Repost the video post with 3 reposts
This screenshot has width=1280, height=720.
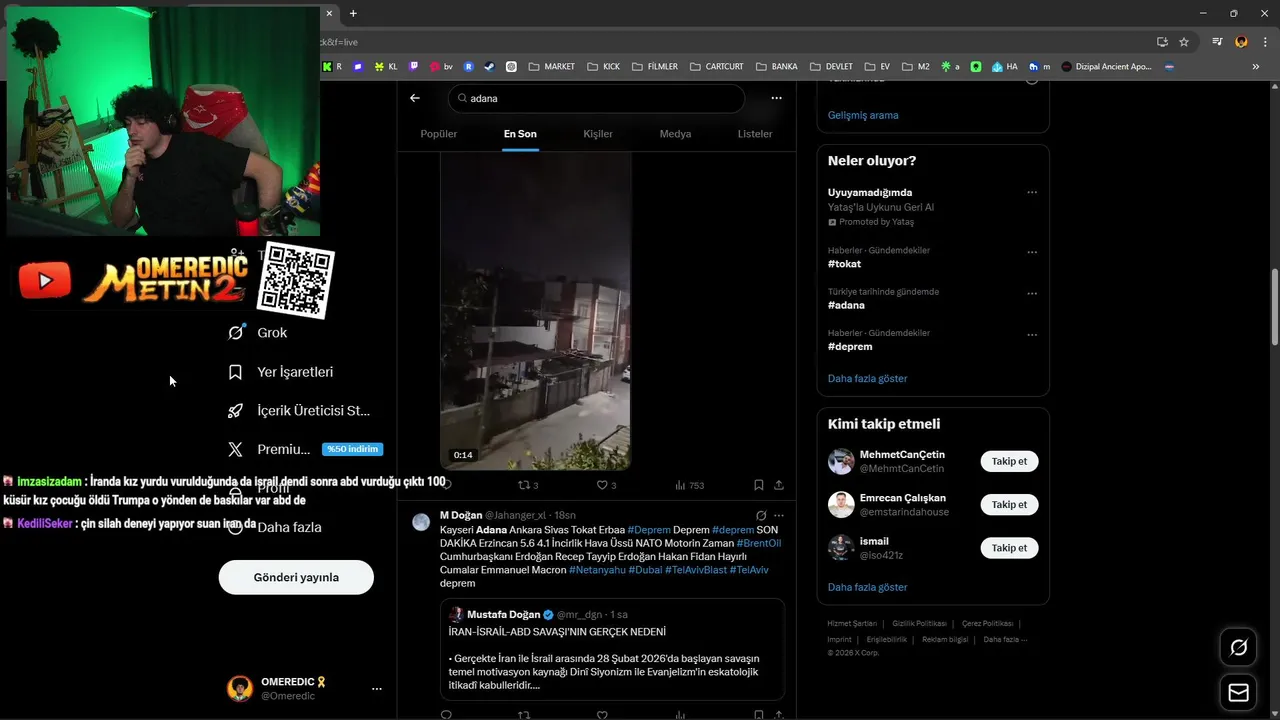click(x=527, y=485)
